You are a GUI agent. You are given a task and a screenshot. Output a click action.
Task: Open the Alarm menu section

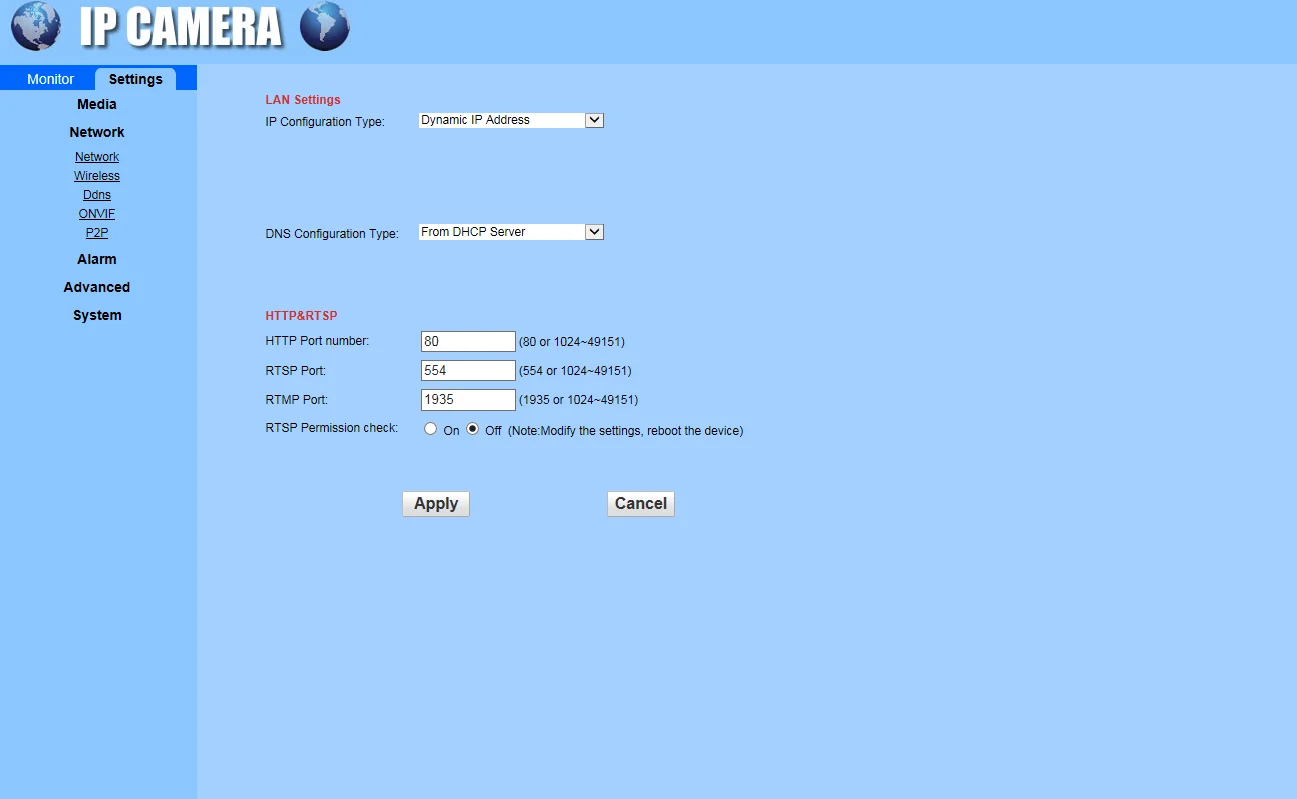pyautogui.click(x=97, y=259)
